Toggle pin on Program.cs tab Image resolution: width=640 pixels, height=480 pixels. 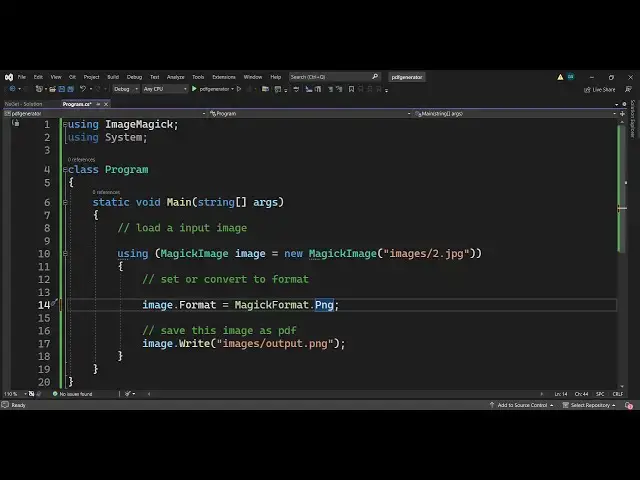[x=98, y=104]
